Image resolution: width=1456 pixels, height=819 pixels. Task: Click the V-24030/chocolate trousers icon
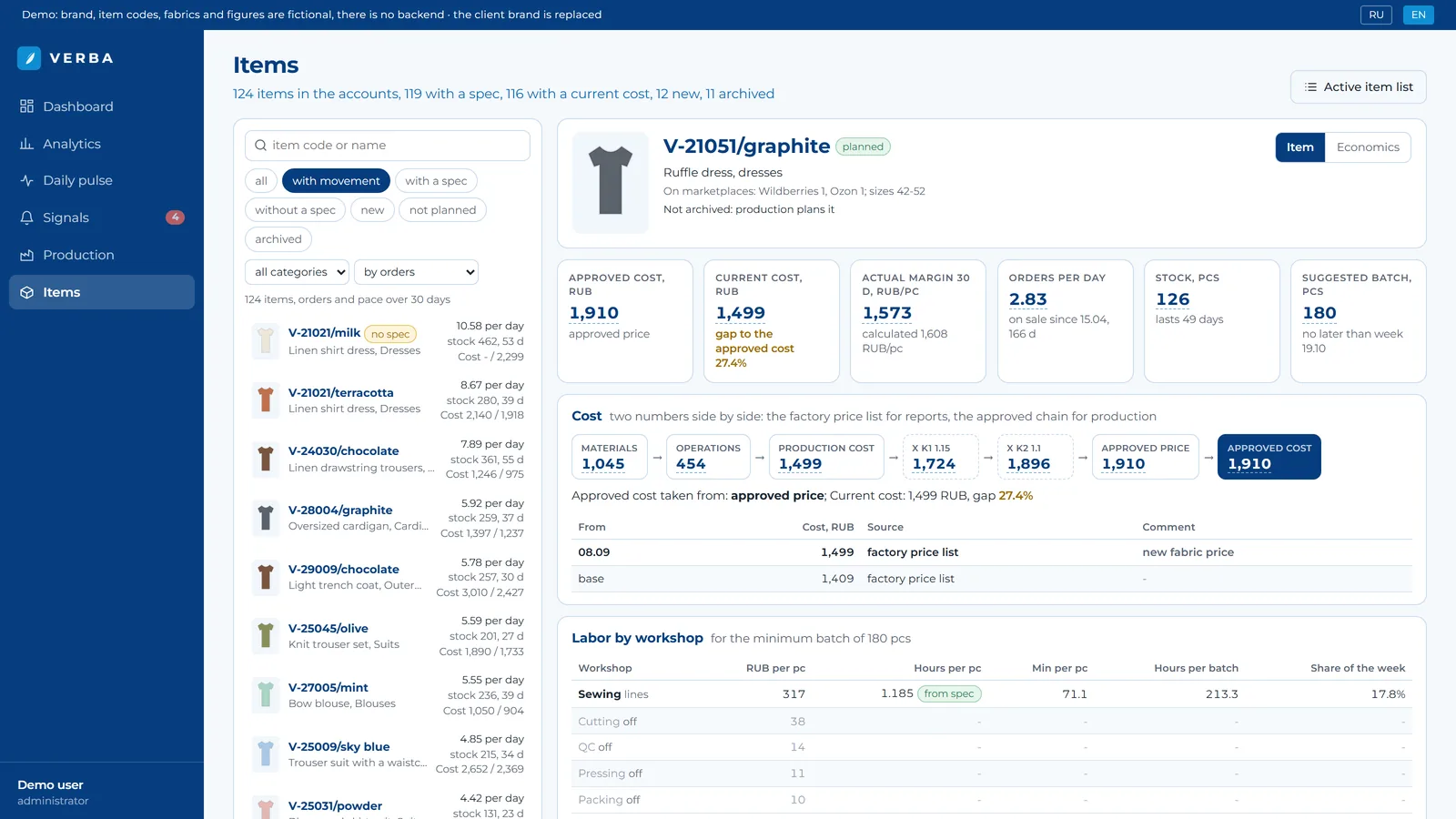tap(265, 459)
